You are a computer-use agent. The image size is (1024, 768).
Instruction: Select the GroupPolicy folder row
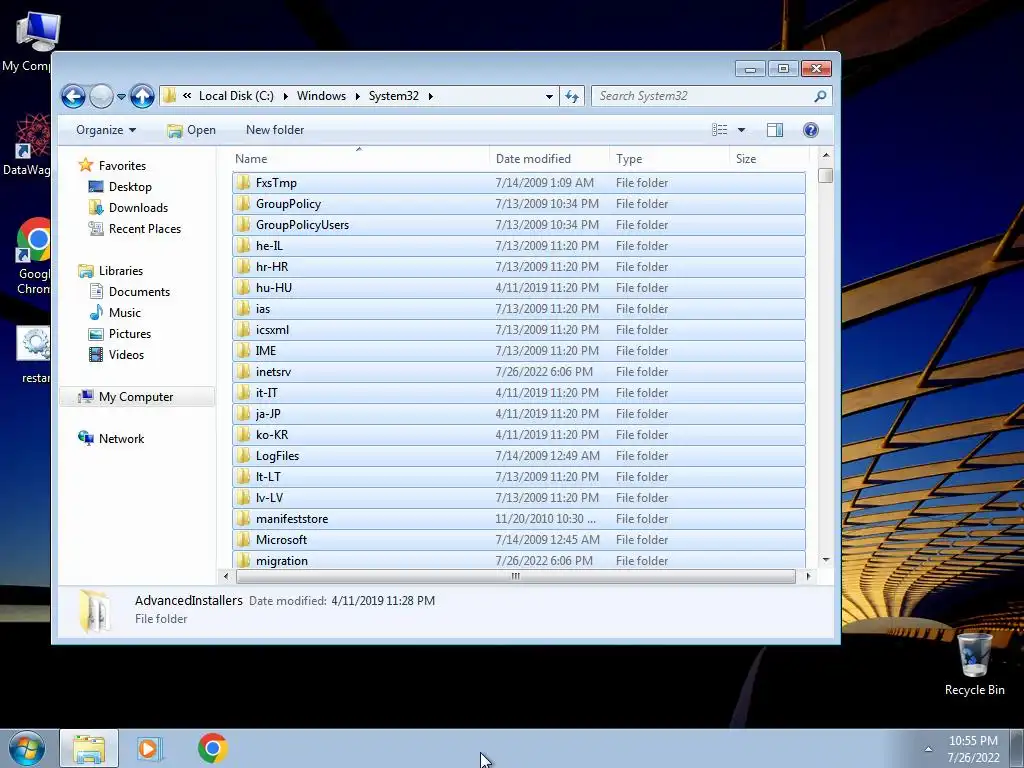(519, 204)
